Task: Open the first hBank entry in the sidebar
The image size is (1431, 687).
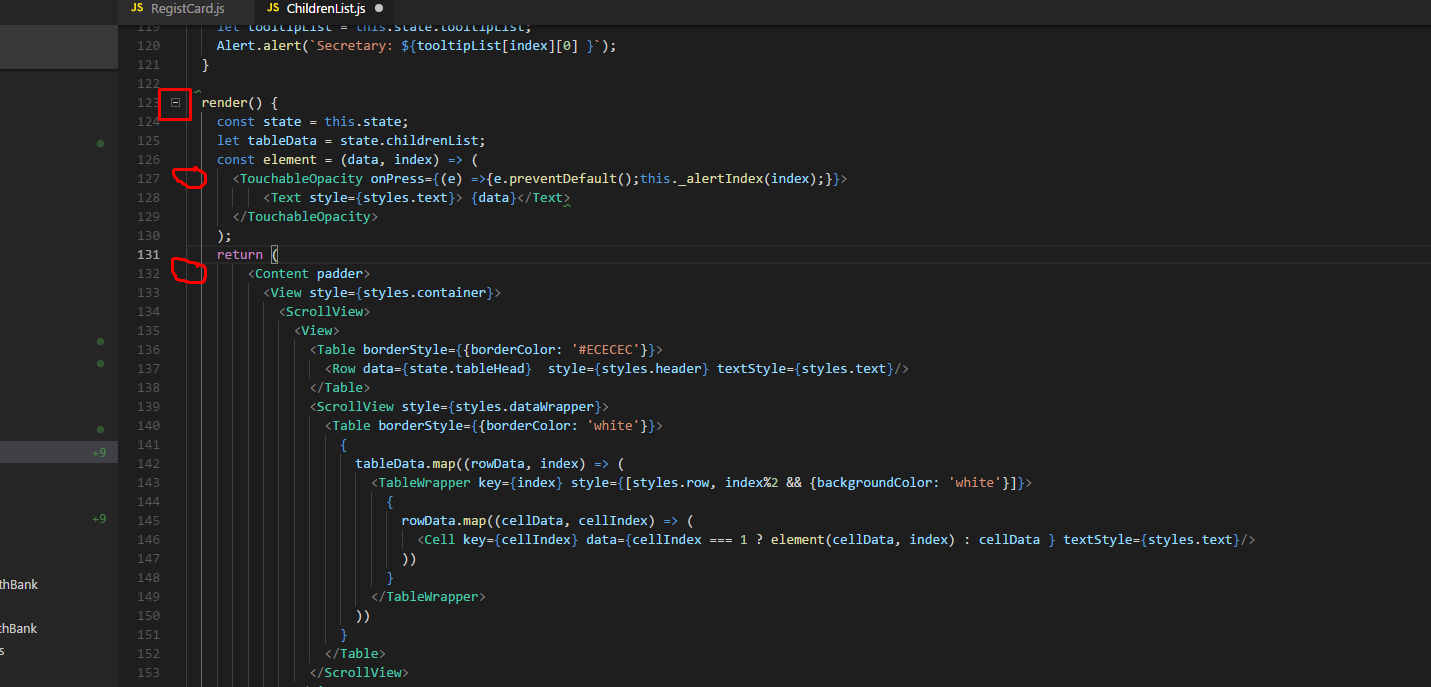Action: (18, 584)
